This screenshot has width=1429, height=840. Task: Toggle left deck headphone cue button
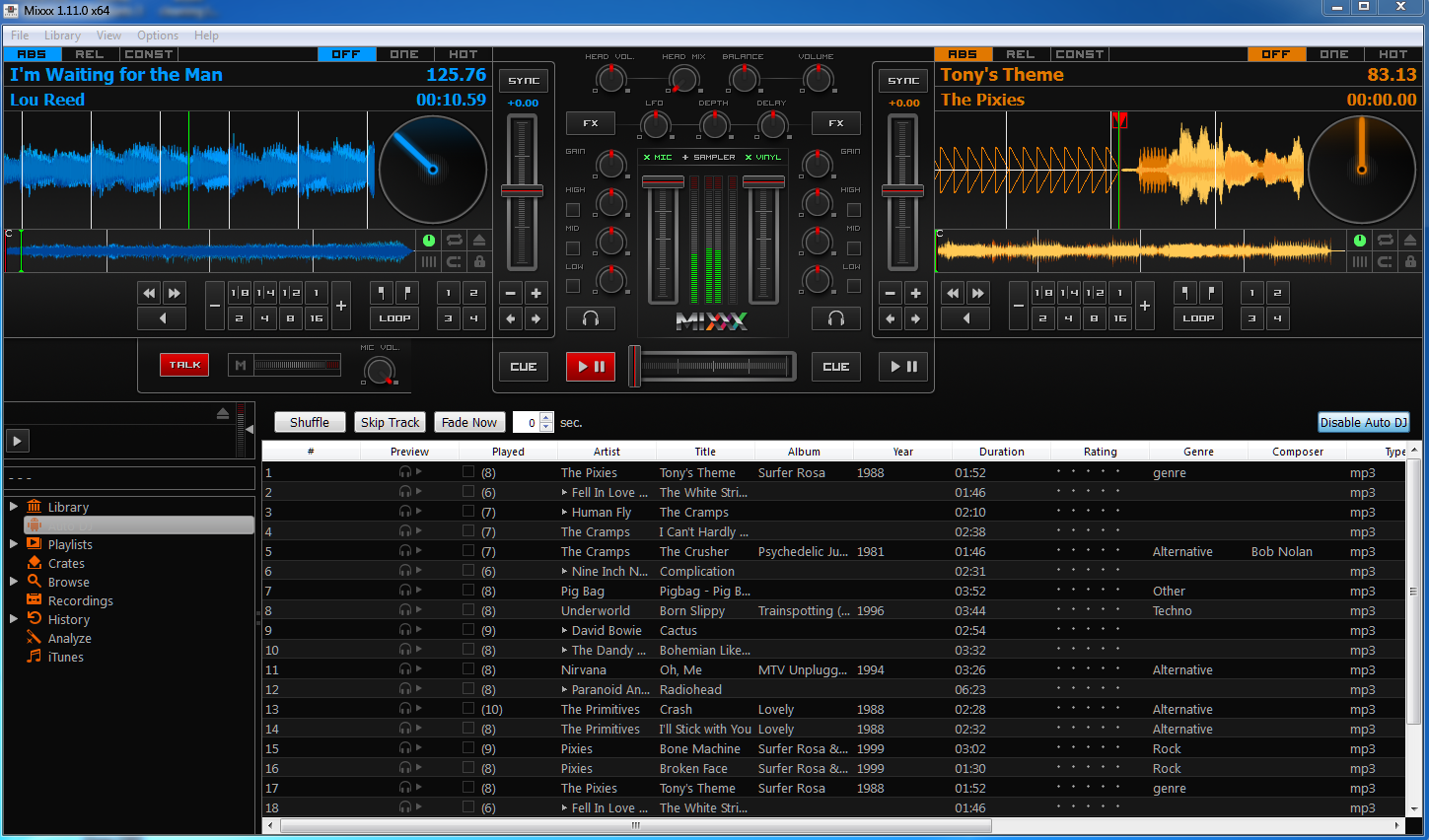pyautogui.click(x=591, y=318)
